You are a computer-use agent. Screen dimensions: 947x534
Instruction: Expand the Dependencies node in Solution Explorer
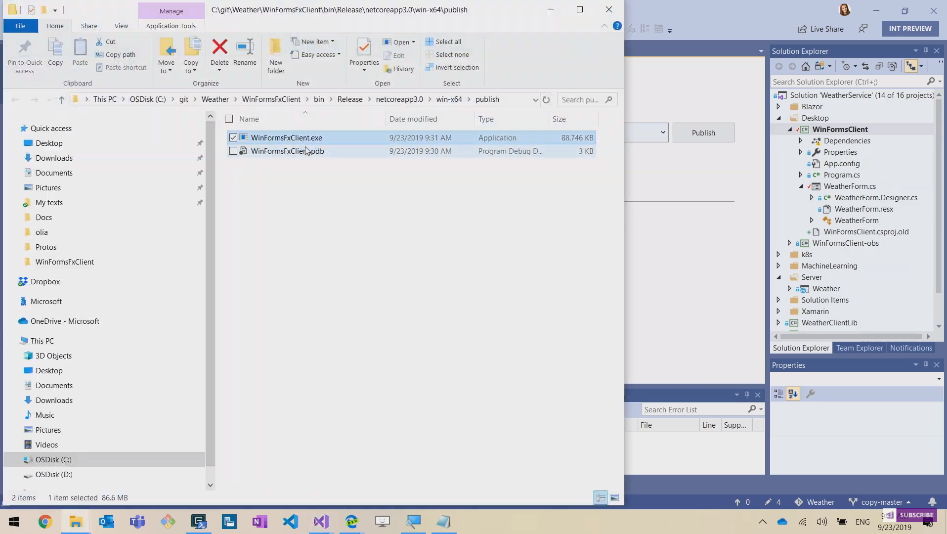tap(801, 141)
